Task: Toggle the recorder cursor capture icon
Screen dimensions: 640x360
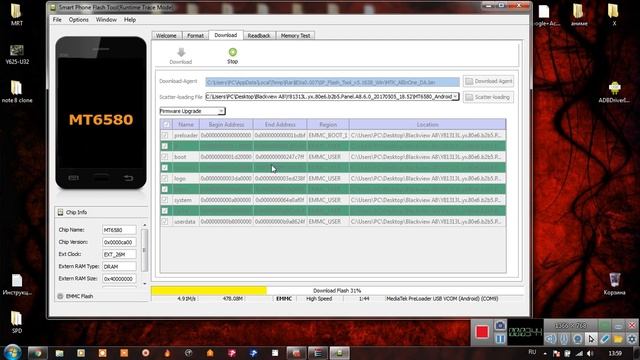Action: (x=591, y=339)
